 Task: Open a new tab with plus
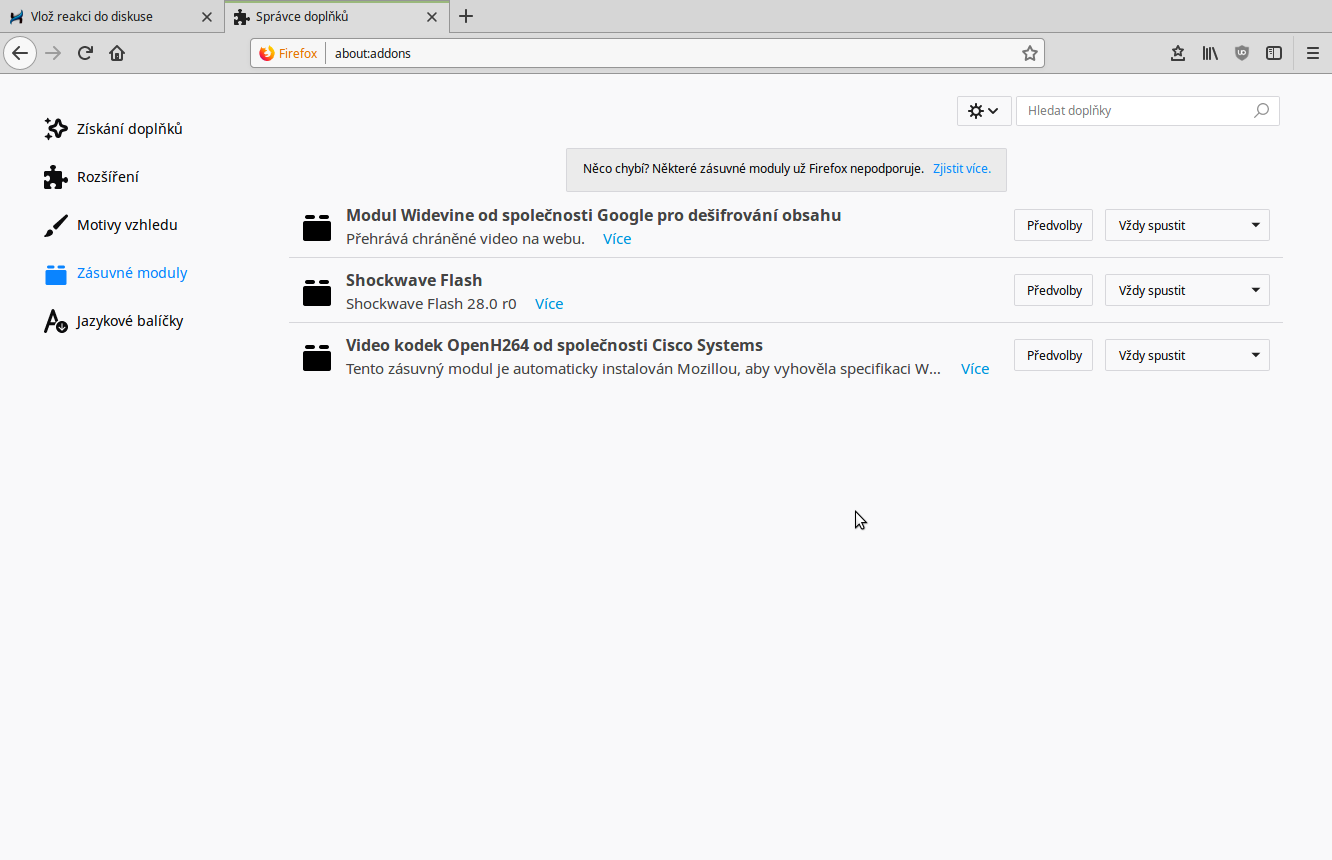point(466,16)
